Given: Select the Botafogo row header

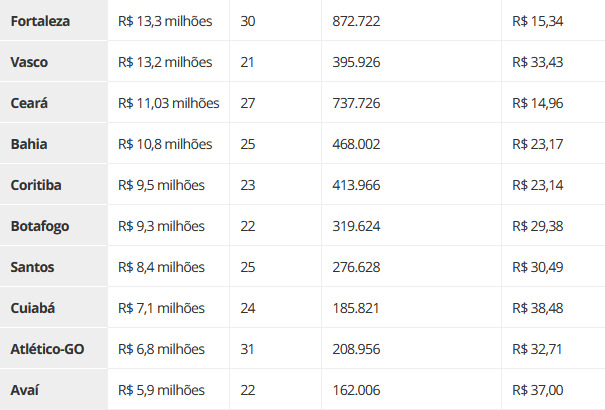Looking at the screenshot, I should 53,226.
